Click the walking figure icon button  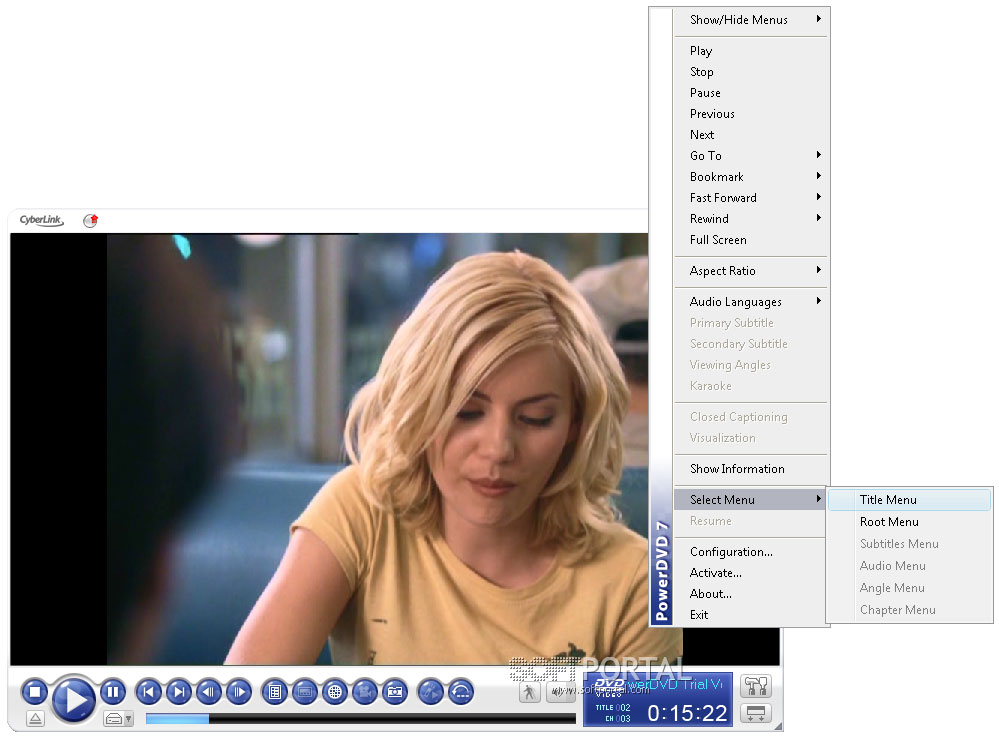[x=529, y=692]
